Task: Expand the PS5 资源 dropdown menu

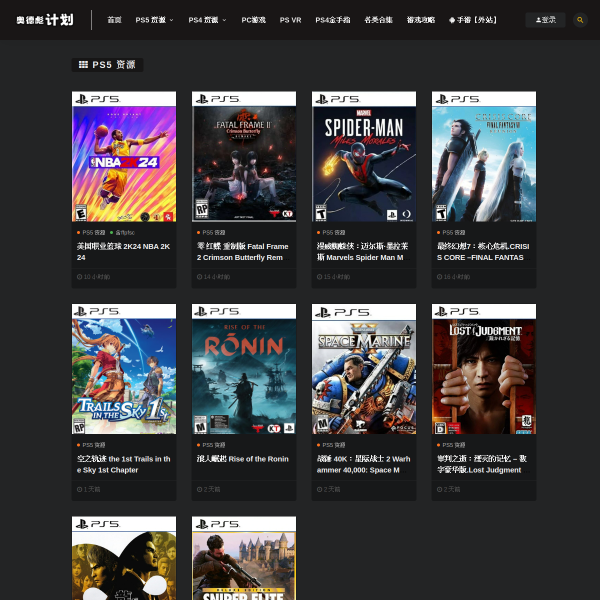Action: pyautogui.click(x=155, y=20)
